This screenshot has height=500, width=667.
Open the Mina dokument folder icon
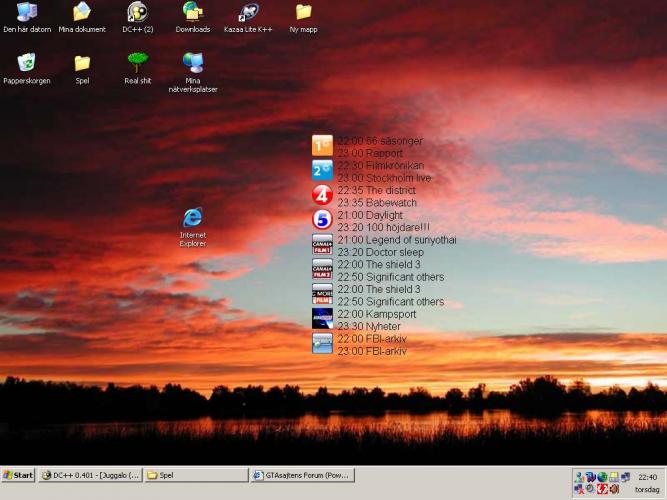tap(82, 13)
